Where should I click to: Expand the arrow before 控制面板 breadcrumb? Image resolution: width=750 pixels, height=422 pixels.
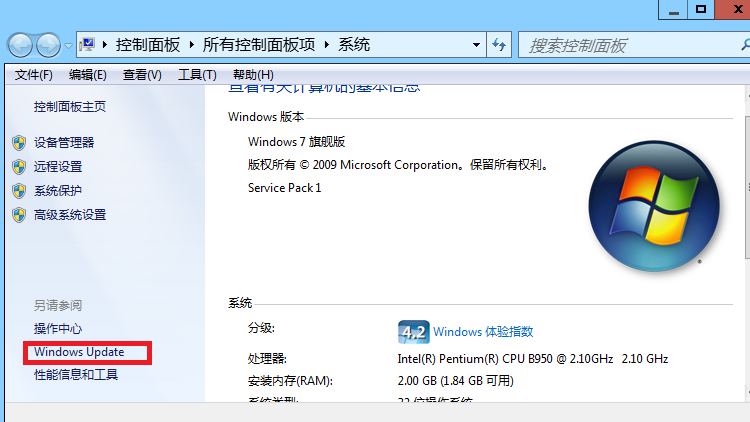click(x=105, y=45)
